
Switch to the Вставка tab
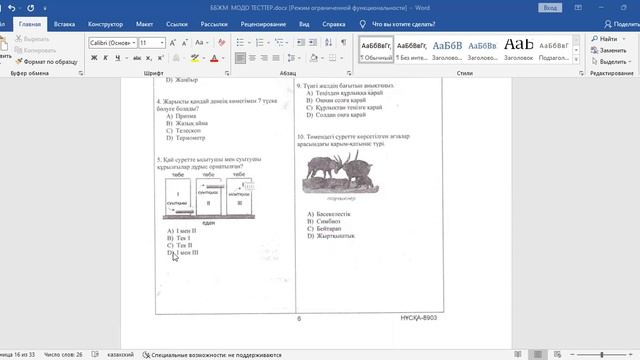[x=64, y=24]
